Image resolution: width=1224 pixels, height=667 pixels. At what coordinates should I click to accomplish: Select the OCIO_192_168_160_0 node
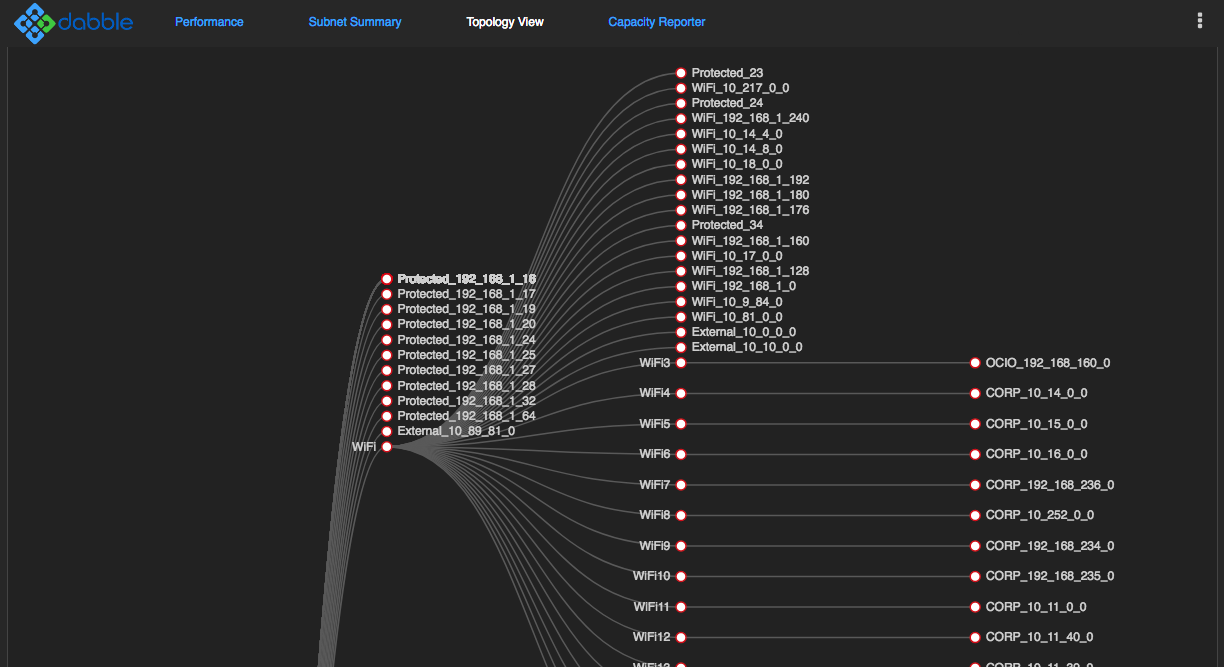pyautogui.click(x=975, y=363)
